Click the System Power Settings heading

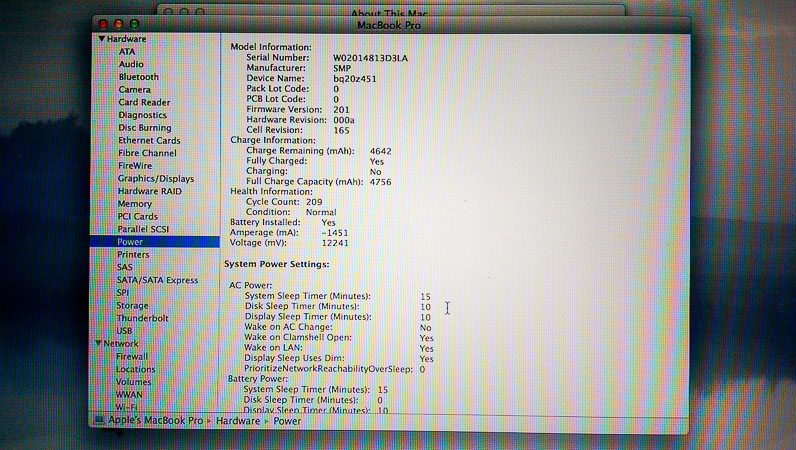tap(277, 264)
